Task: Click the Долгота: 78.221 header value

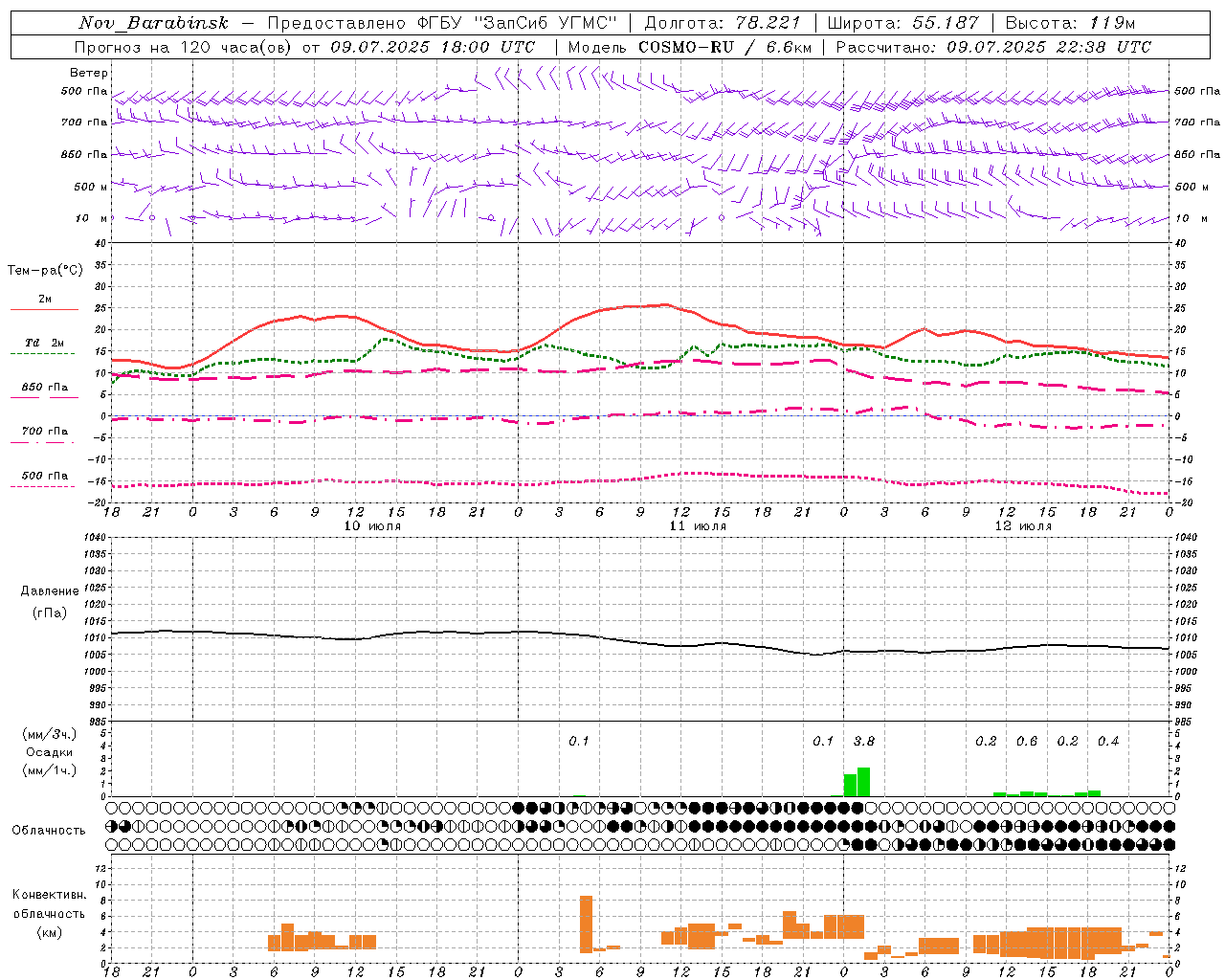Action: [723, 23]
